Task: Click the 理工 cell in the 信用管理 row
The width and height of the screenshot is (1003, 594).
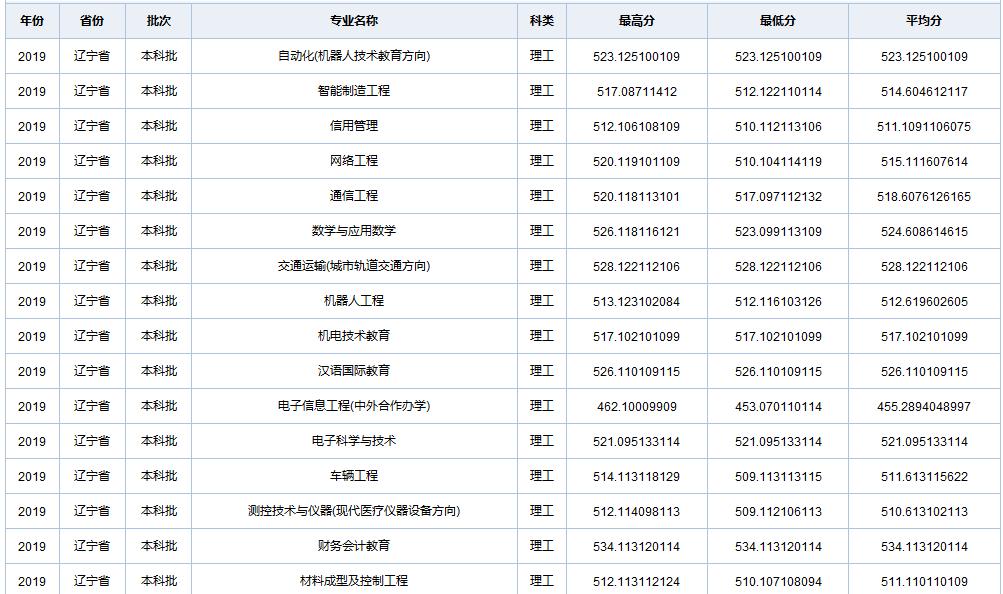Action: pyautogui.click(x=541, y=125)
